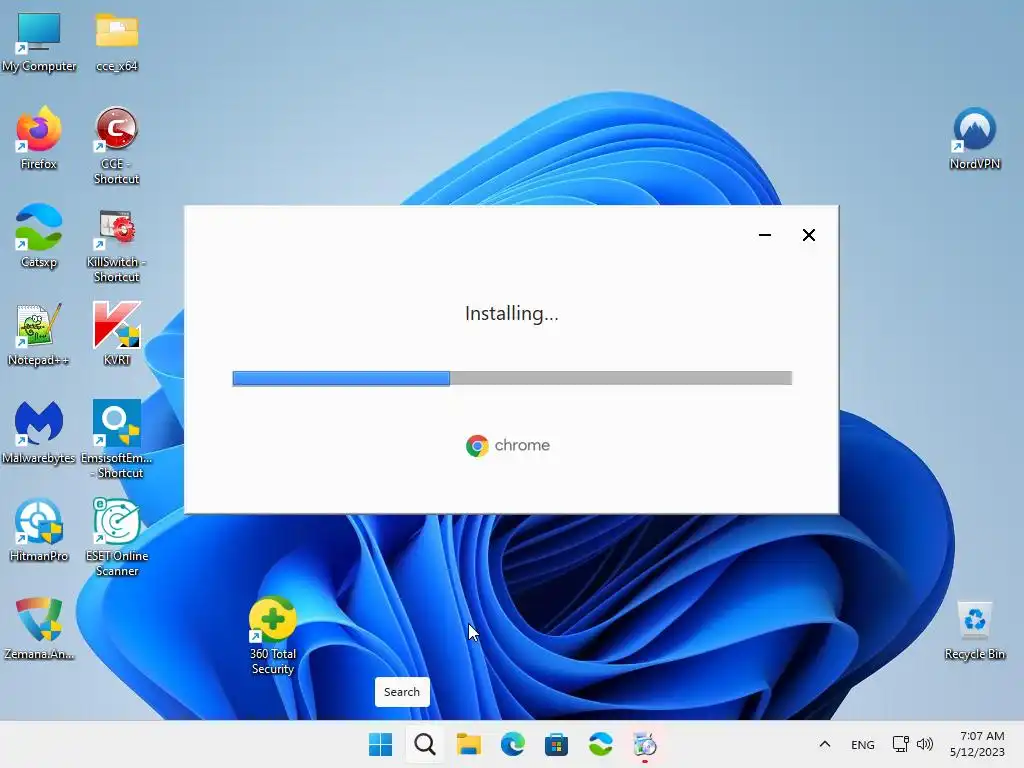Click the chrome logo in installer

coord(508,445)
